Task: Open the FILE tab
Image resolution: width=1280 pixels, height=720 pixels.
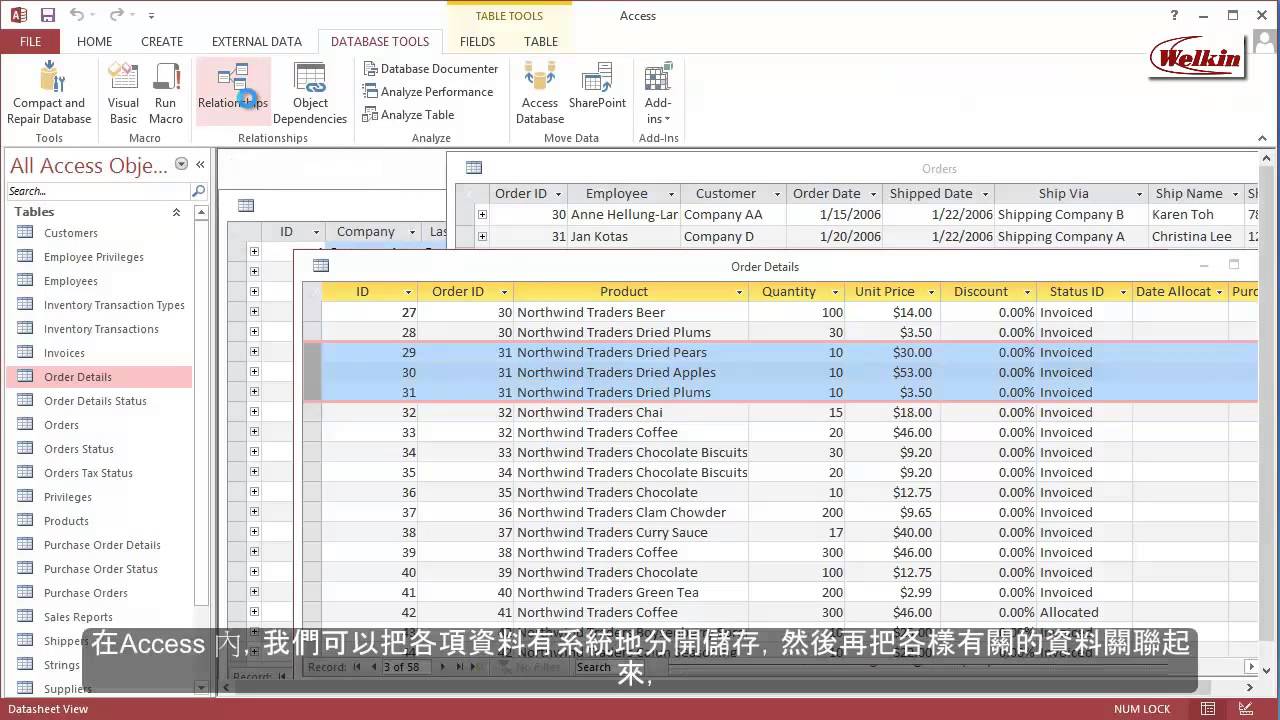Action: tap(30, 42)
